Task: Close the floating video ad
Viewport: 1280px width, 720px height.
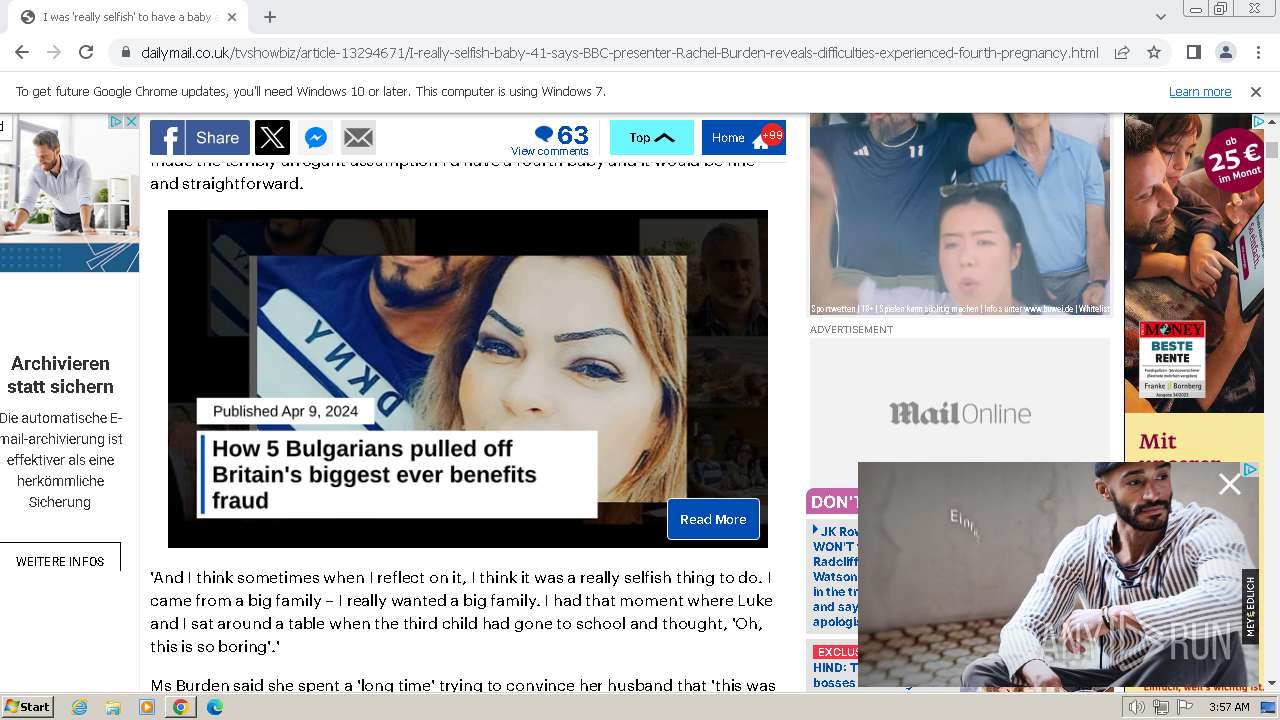Action: pyautogui.click(x=1229, y=485)
